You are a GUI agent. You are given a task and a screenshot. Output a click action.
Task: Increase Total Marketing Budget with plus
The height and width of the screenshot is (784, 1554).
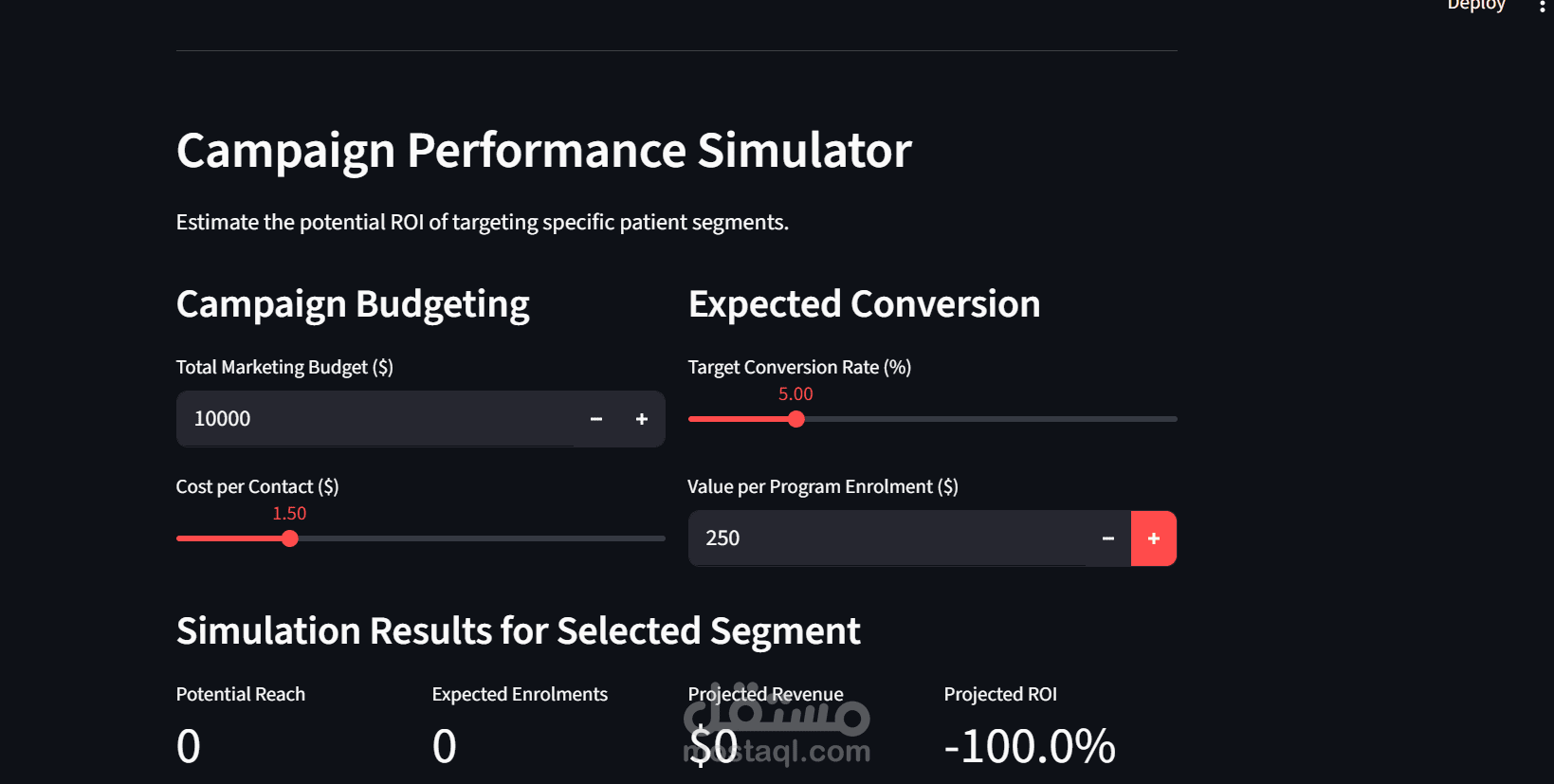click(642, 419)
